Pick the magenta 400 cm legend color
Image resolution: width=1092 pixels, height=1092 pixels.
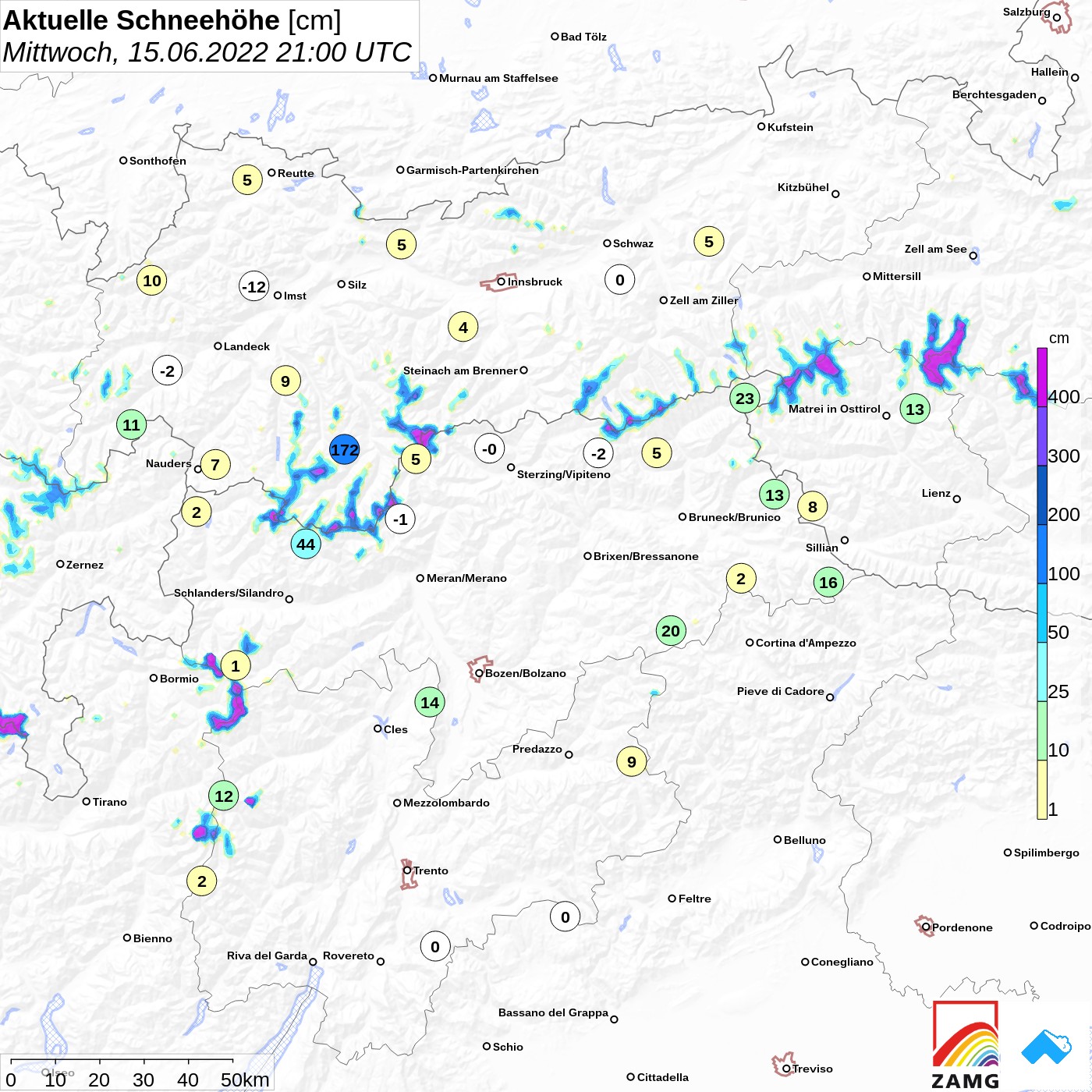1042,377
